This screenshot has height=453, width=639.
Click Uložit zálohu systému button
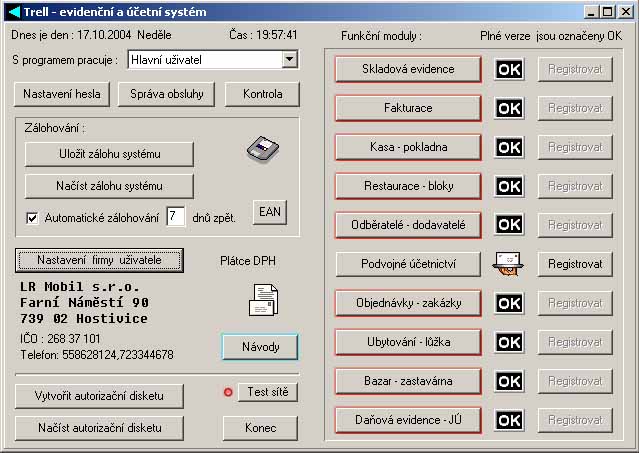[109, 154]
